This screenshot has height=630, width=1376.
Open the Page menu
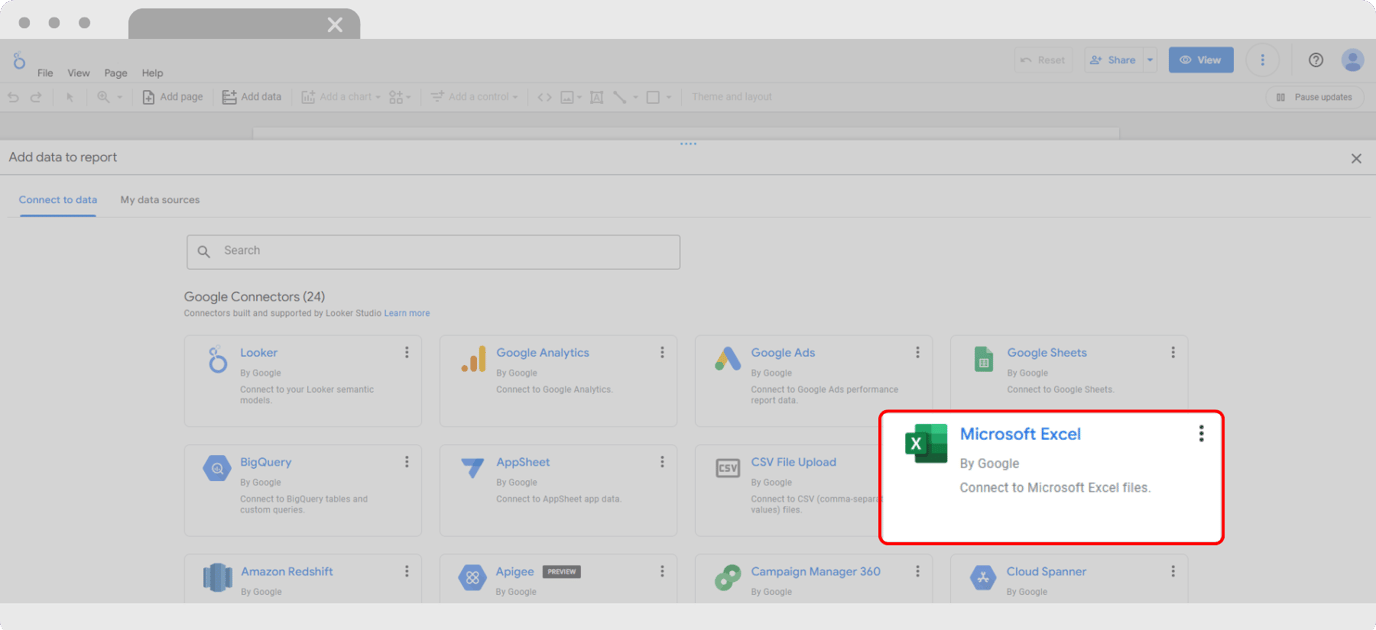[x=116, y=73]
